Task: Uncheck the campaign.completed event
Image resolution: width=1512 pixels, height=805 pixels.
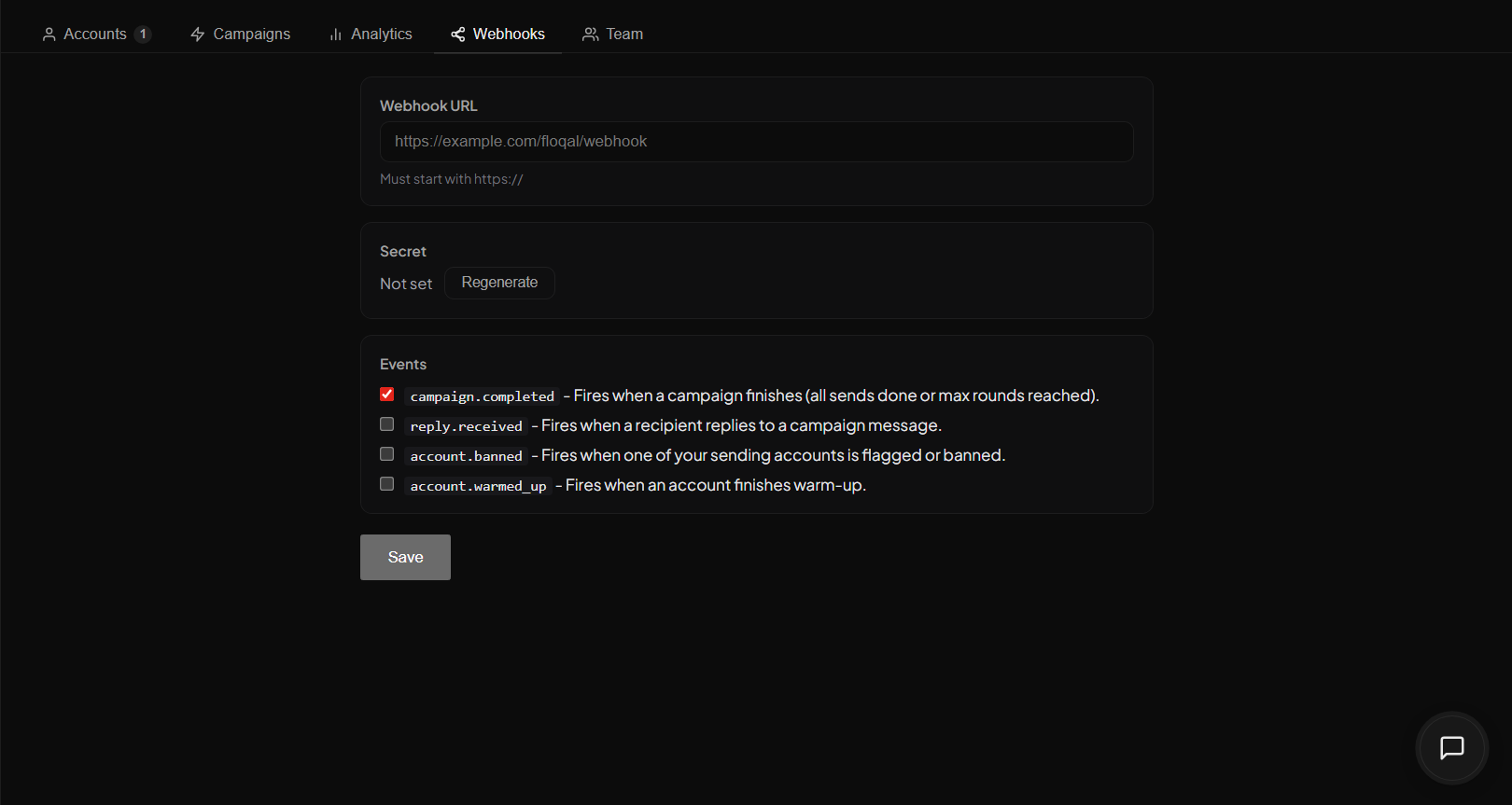Action: 387,395
